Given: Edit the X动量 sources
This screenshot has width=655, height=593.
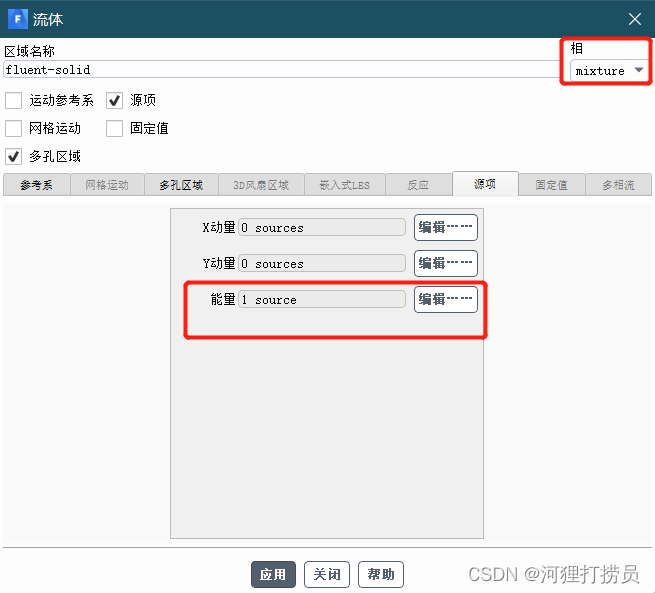Looking at the screenshot, I should click(x=445, y=227).
